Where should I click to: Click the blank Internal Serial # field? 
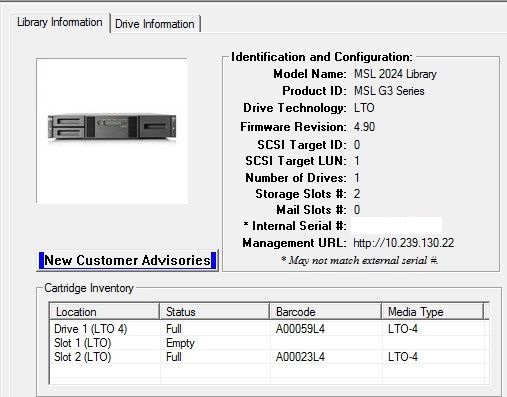(396, 226)
